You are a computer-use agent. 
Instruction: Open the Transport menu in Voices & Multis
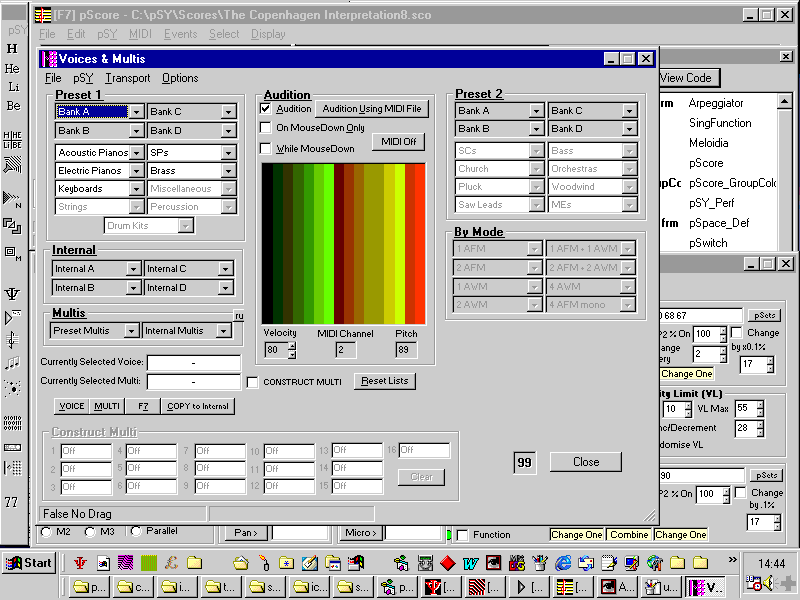click(128, 78)
